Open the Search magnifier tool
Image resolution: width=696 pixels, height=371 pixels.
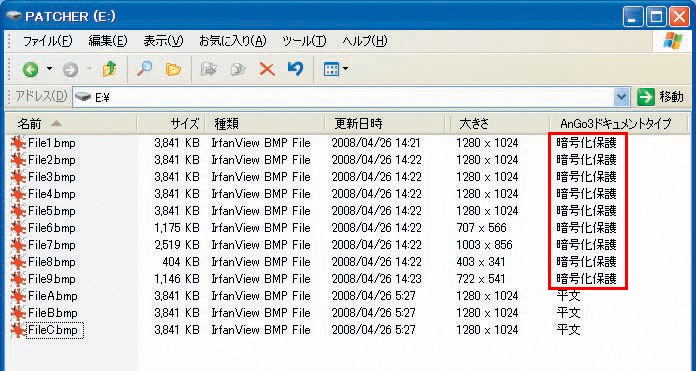144,69
